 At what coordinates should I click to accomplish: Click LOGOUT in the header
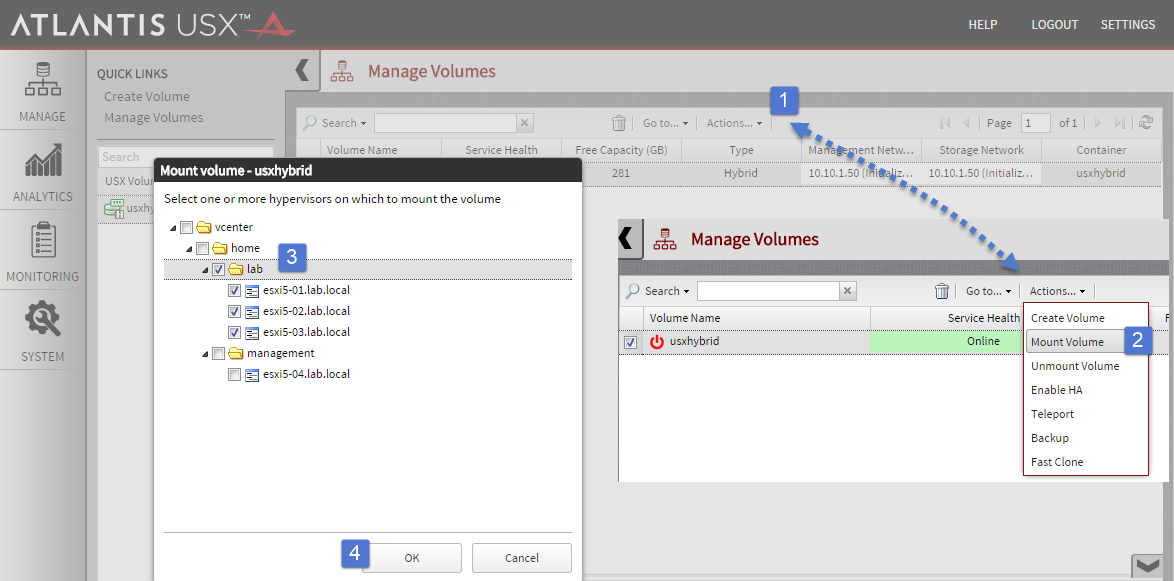pos(1055,25)
